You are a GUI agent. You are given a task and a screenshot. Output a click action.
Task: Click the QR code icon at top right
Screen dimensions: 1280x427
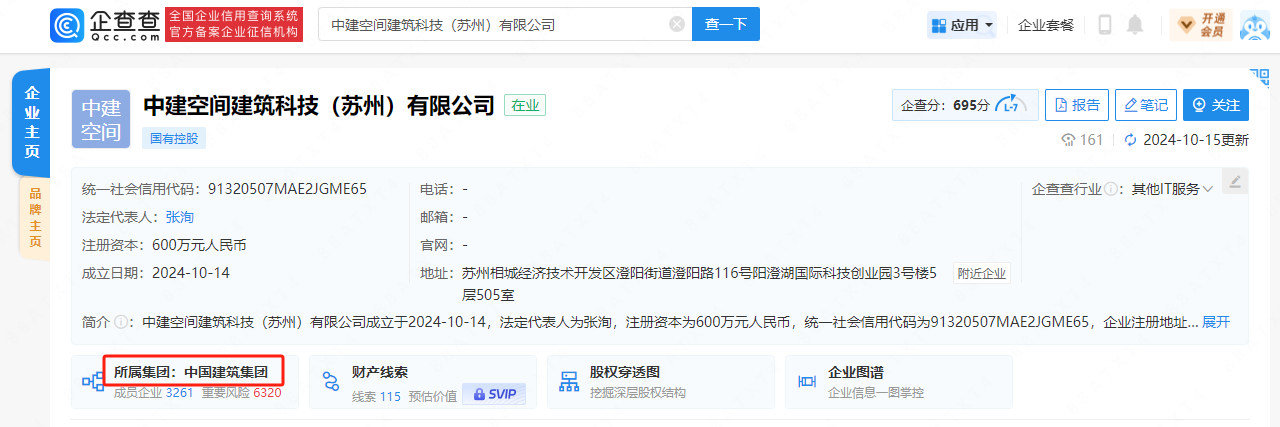(1258, 76)
